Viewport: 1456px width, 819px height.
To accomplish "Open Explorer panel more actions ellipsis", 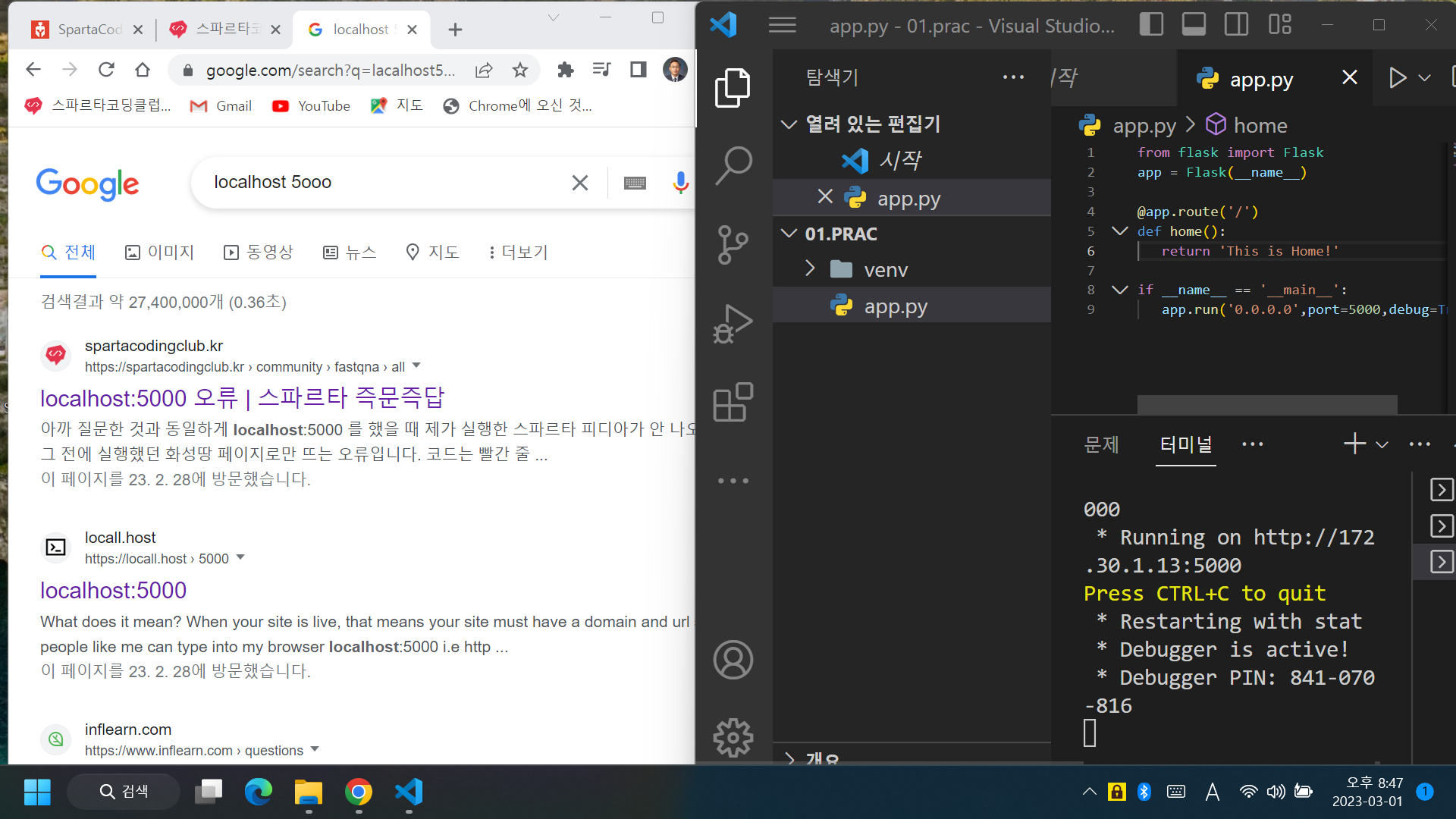I will tap(1013, 77).
